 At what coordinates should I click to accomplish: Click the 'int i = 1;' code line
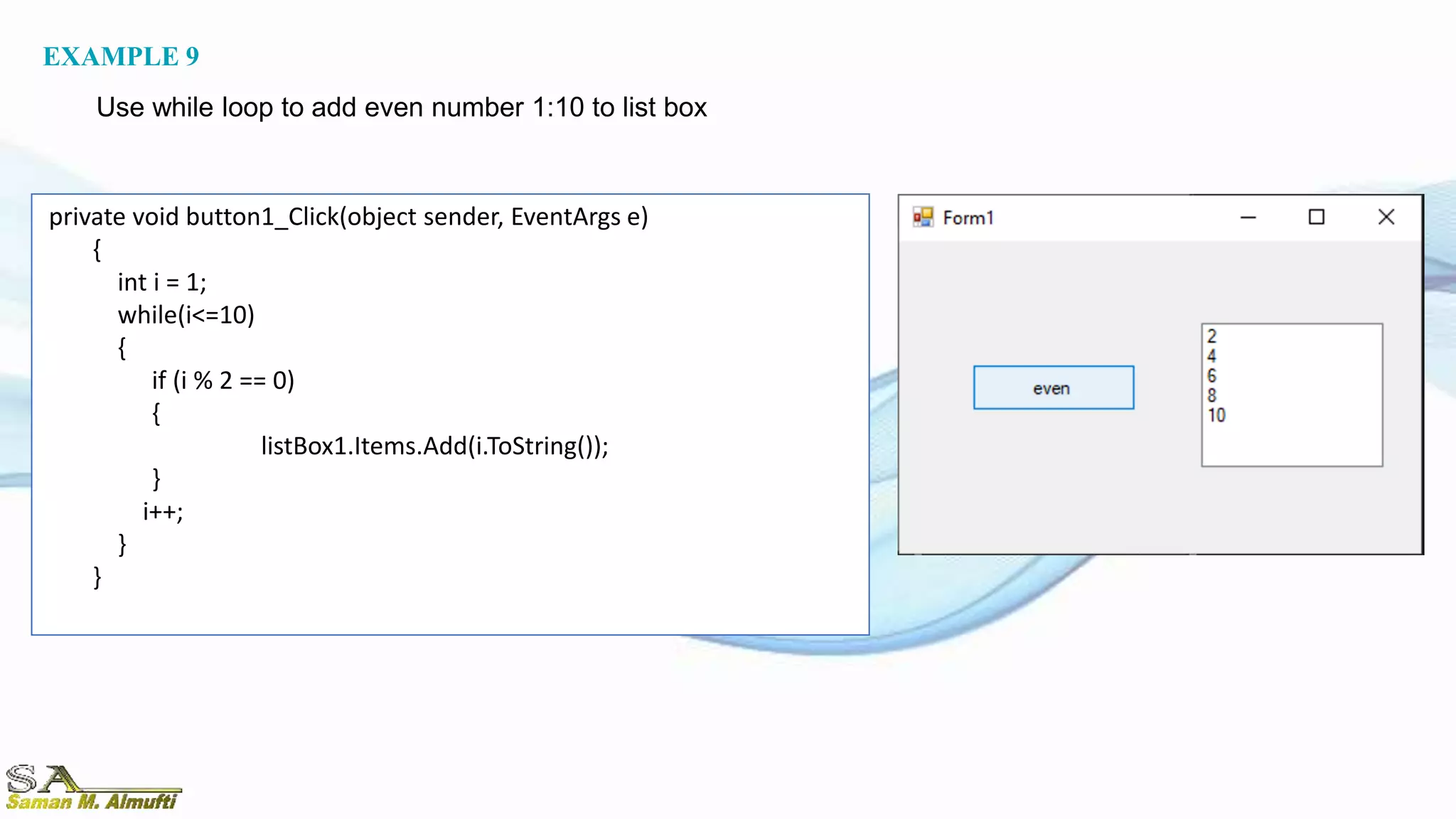(x=162, y=282)
